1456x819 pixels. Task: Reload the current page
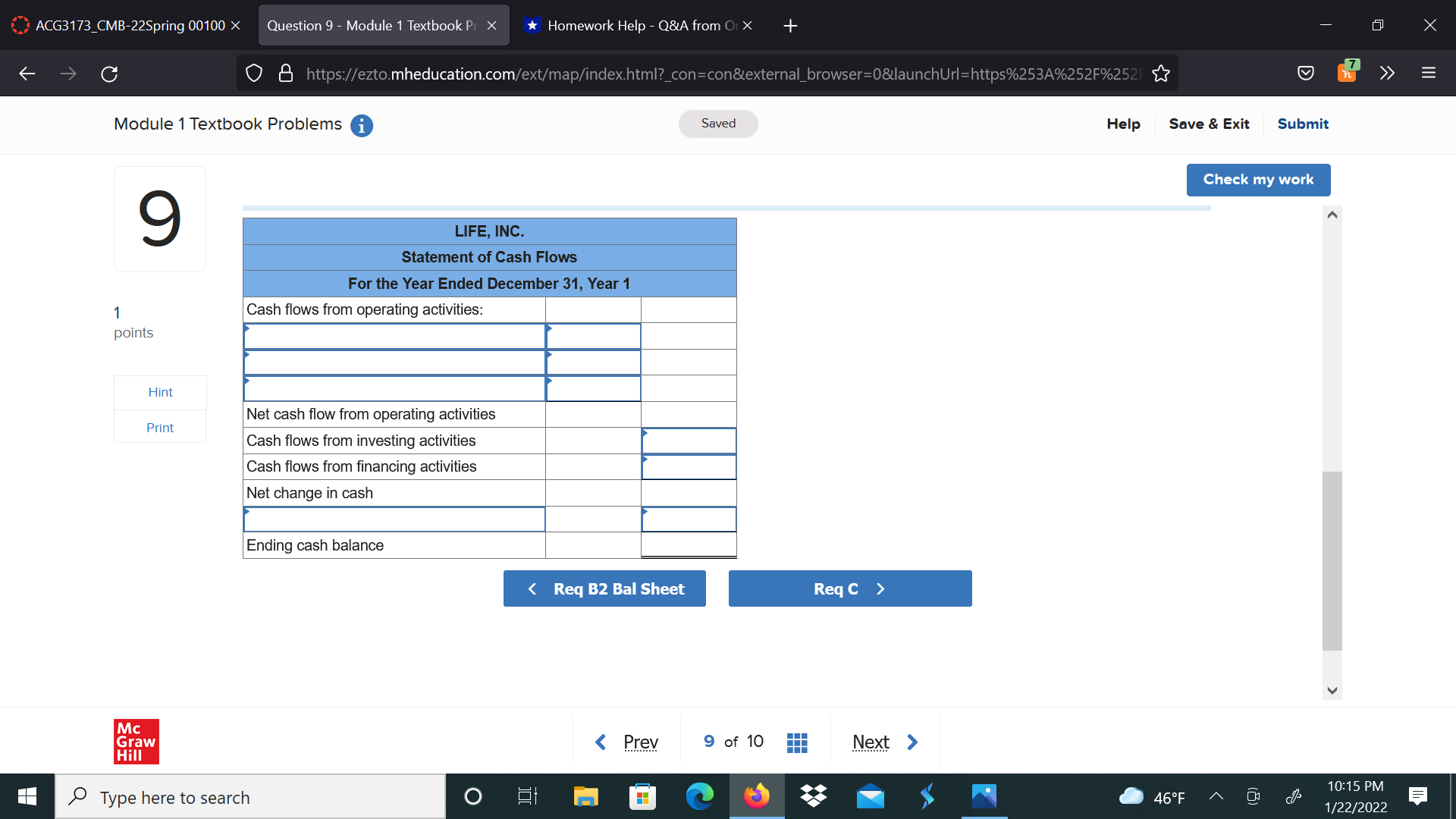pos(108,73)
